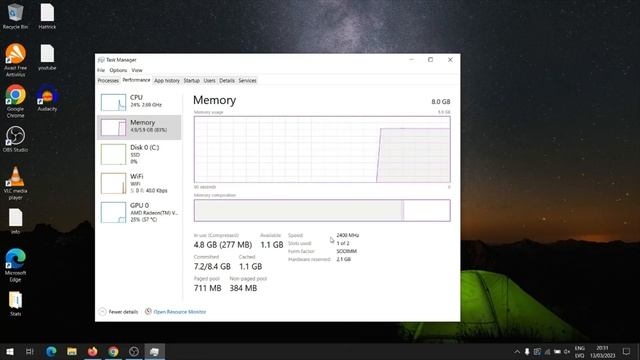Image resolution: width=640 pixels, height=360 pixels.
Task: Select the Hattrick file on desktop
Action: (x=47, y=16)
